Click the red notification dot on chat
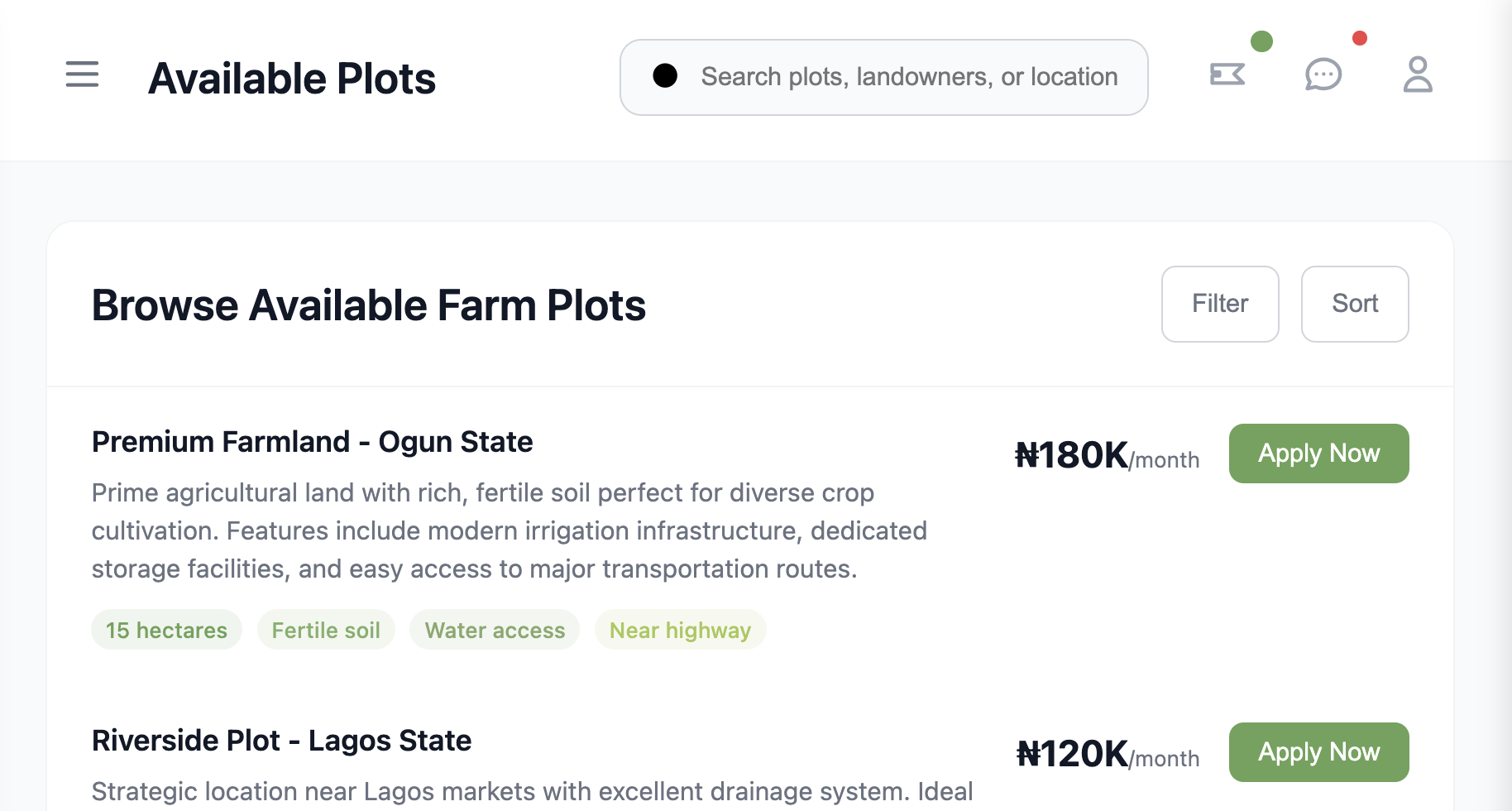 (x=1360, y=38)
